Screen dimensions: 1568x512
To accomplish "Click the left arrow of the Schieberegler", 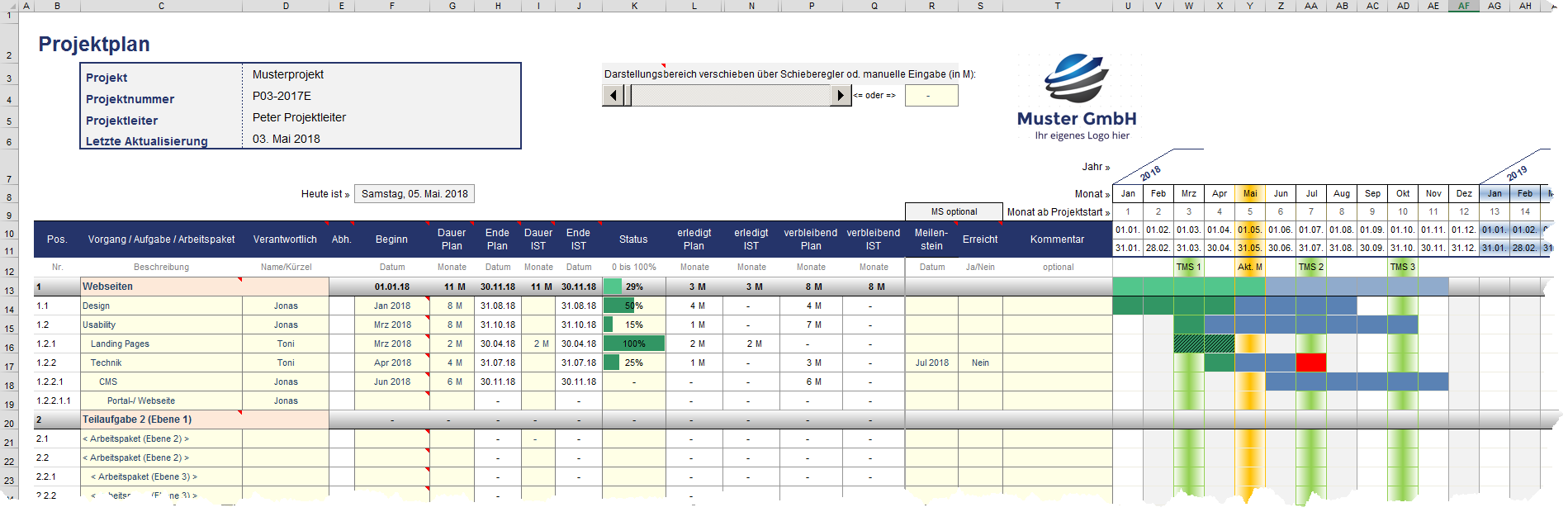I will pyautogui.click(x=613, y=96).
